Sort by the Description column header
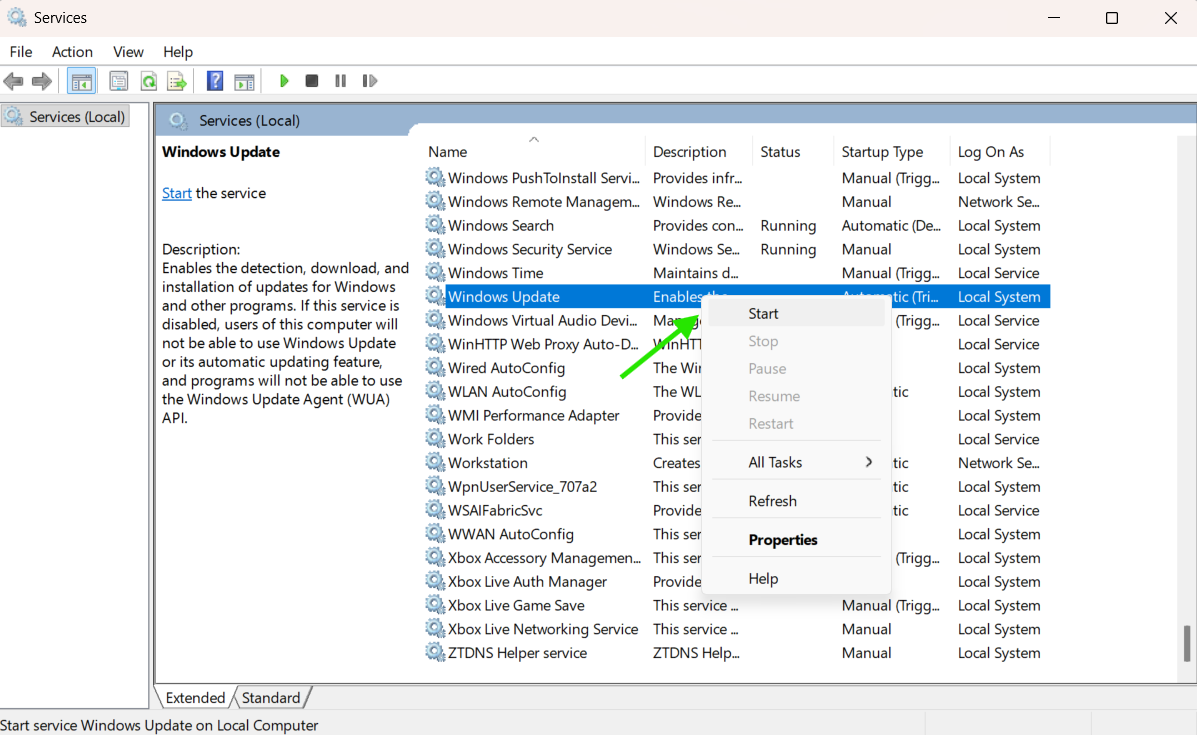The height and width of the screenshot is (735, 1197). (699, 152)
